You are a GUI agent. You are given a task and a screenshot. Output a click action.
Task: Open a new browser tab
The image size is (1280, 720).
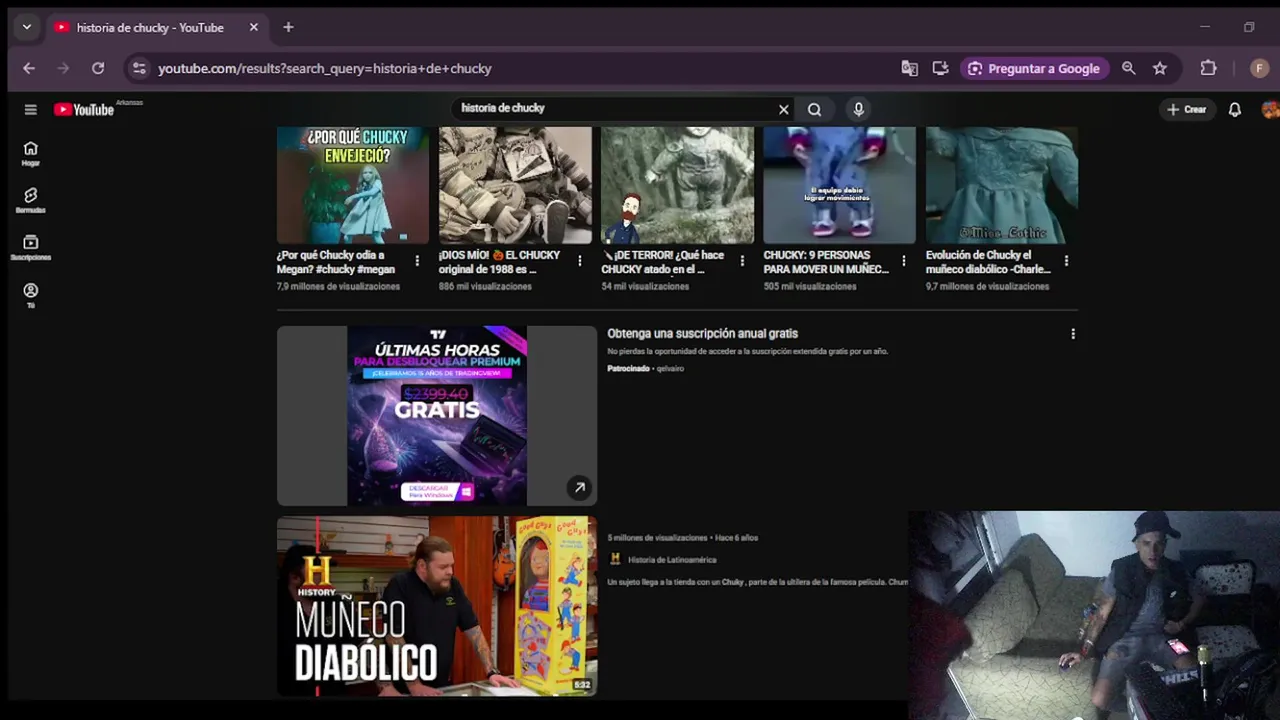(288, 27)
